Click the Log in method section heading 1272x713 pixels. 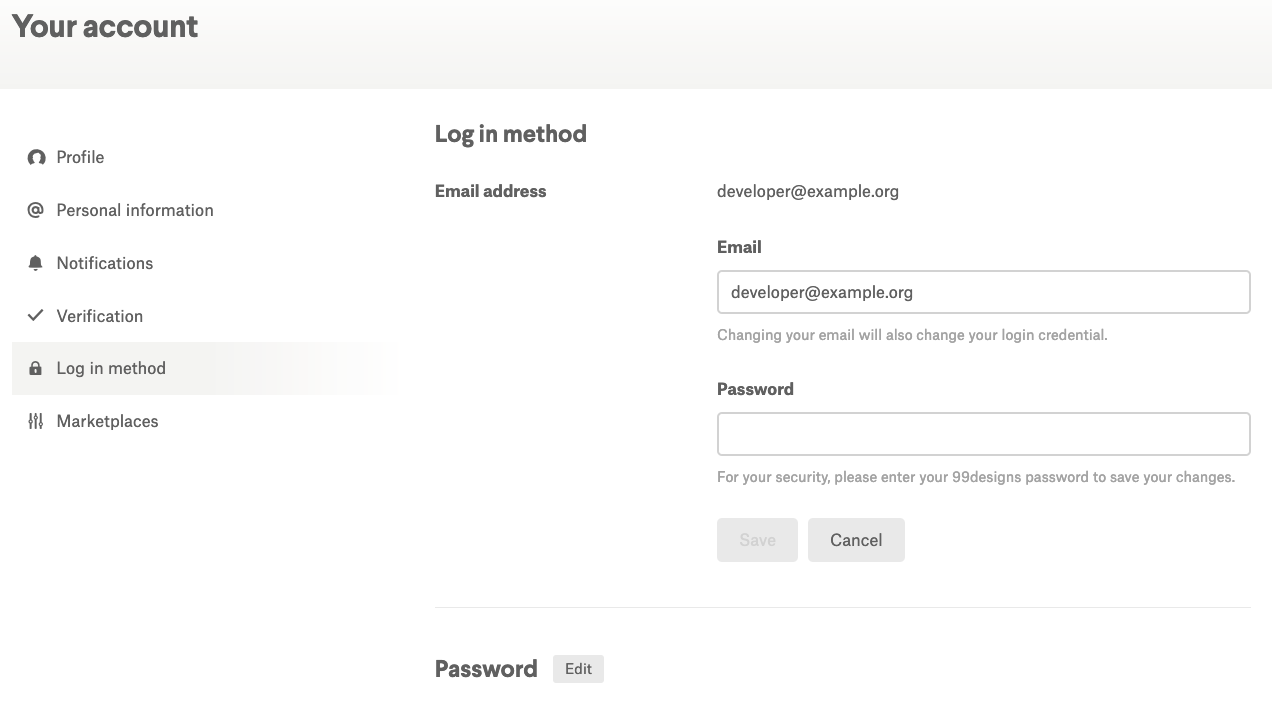510,134
